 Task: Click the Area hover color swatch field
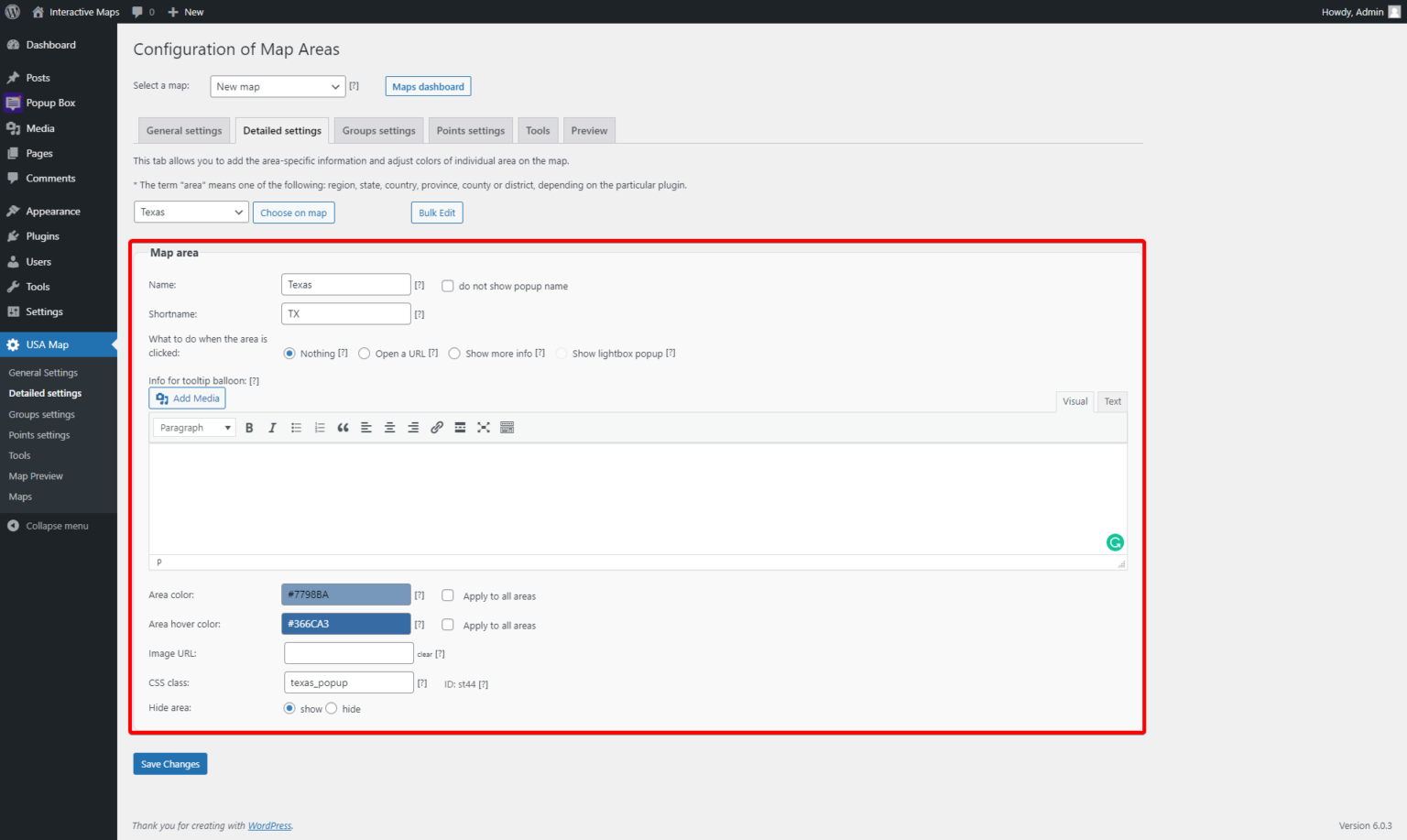pyautogui.click(x=345, y=624)
